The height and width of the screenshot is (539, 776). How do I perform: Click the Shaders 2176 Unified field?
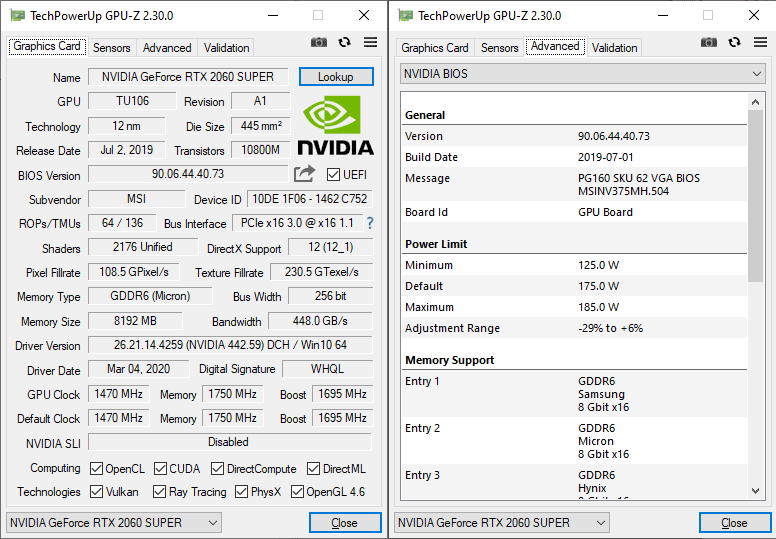(143, 247)
